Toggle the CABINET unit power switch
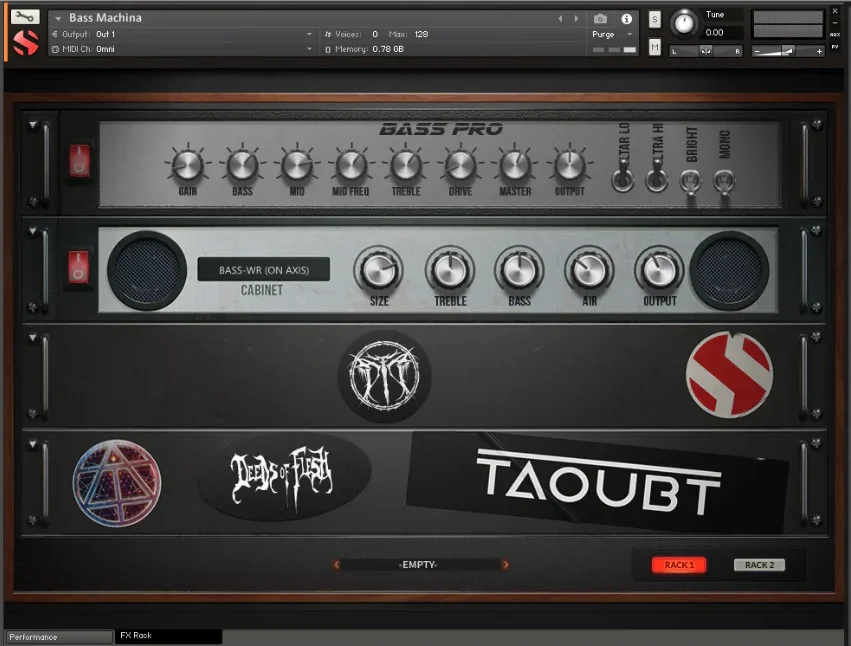Screen dimensions: 851x646 (78, 266)
